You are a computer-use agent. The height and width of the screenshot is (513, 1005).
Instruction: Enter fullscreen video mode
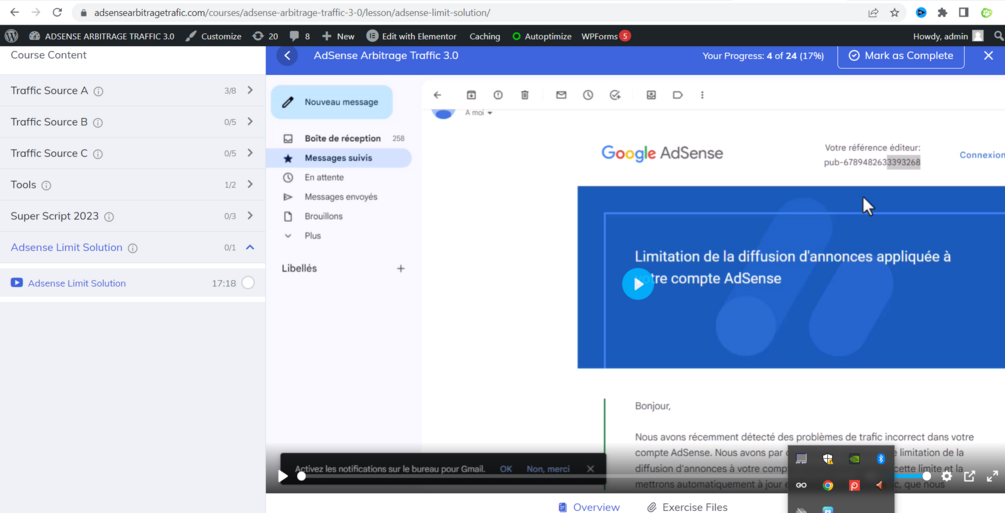click(x=992, y=476)
